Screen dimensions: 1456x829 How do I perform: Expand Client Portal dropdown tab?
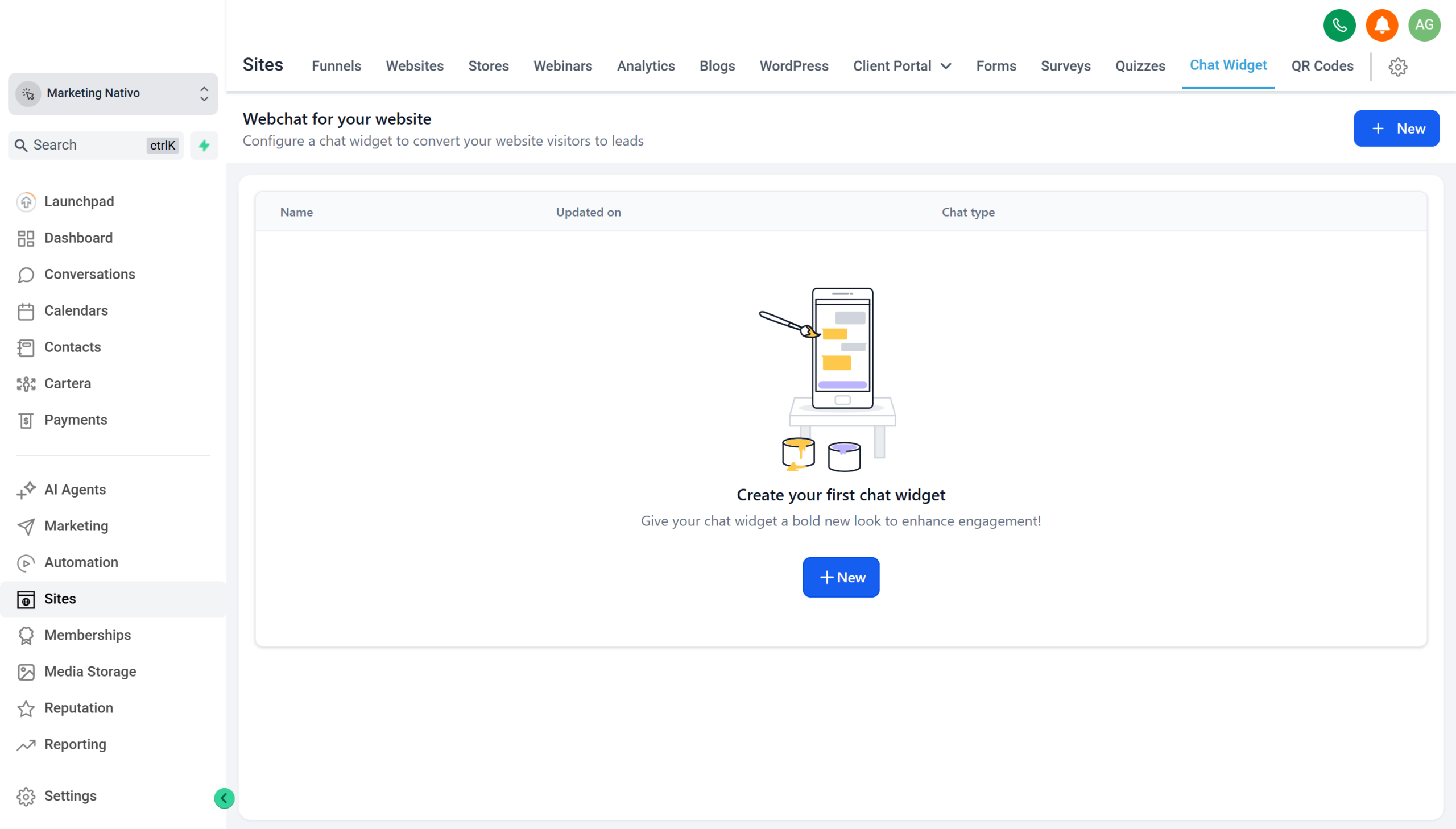pyautogui.click(x=902, y=66)
